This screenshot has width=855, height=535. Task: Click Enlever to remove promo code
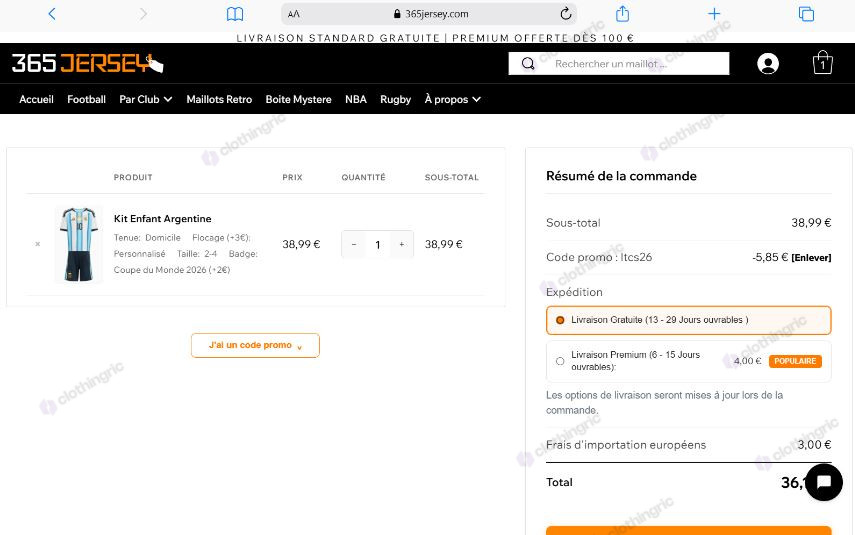click(x=811, y=257)
